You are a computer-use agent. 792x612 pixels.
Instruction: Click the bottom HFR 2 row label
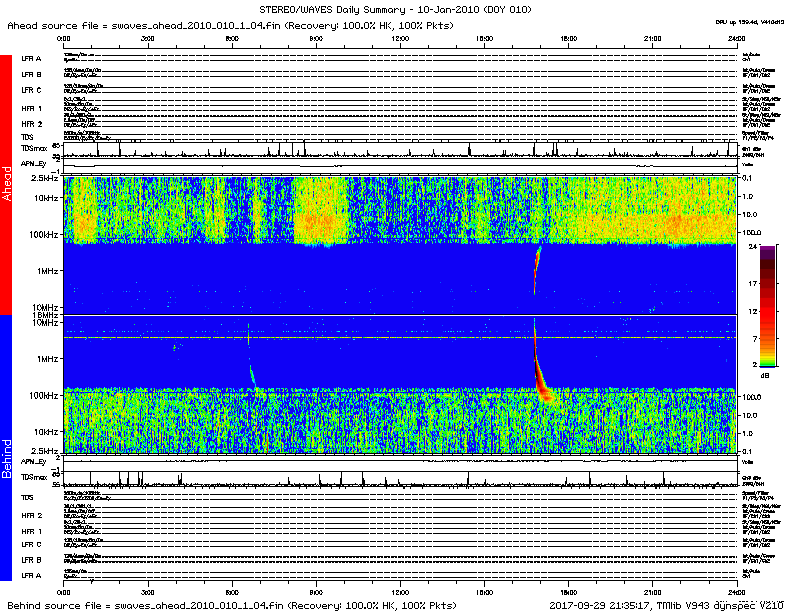click(x=31, y=515)
